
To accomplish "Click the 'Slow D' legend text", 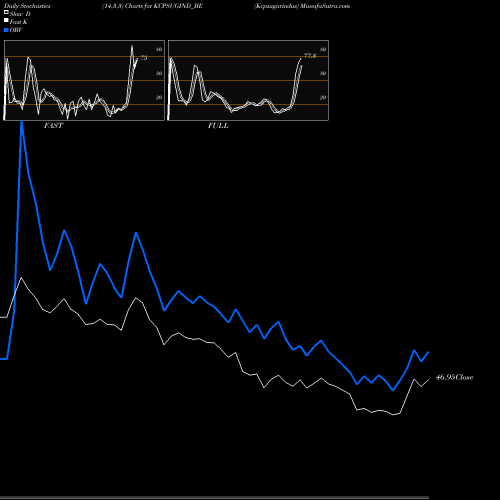I will point(20,14).
